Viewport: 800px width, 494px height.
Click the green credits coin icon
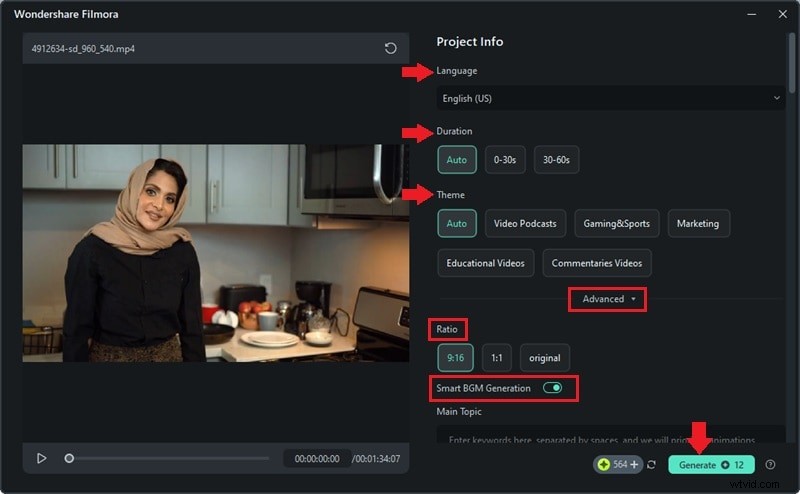tap(604, 464)
